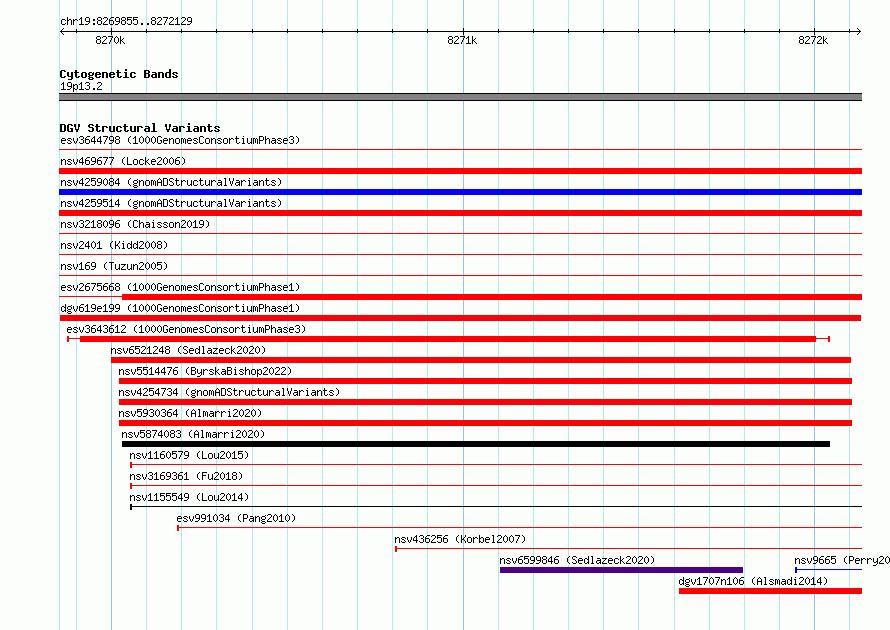890x630 pixels.
Task: Open dgv1707n106 (Alsmadi2014) label
Action: tap(753, 581)
